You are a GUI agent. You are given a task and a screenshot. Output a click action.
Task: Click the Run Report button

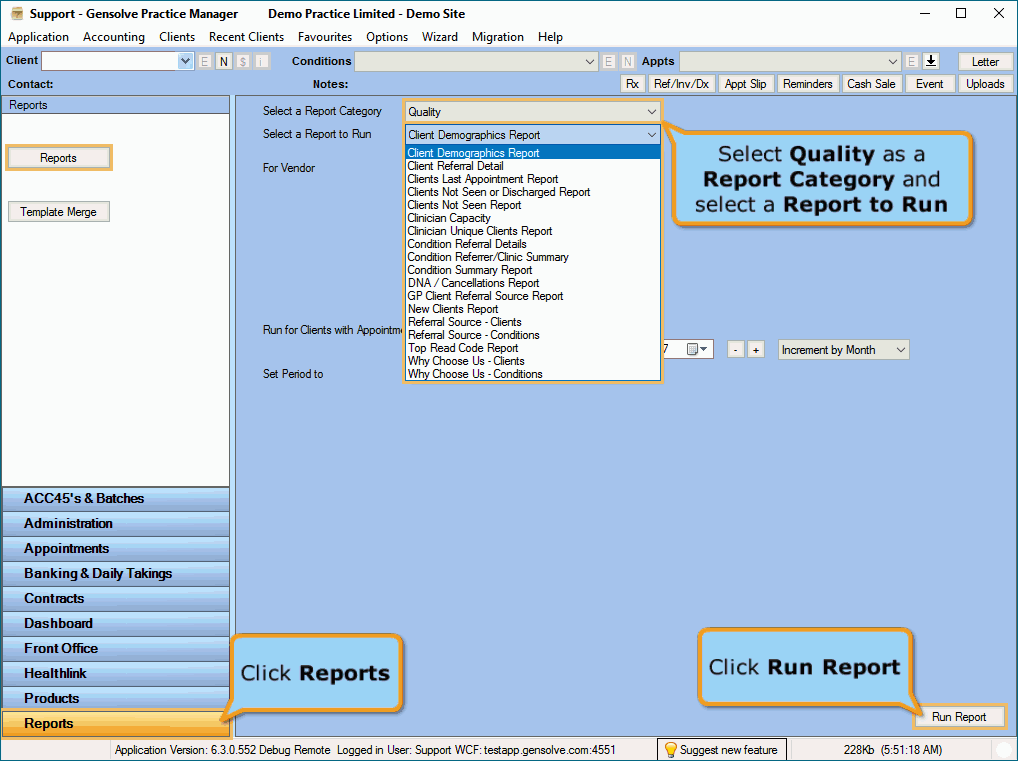click(959, 717)
